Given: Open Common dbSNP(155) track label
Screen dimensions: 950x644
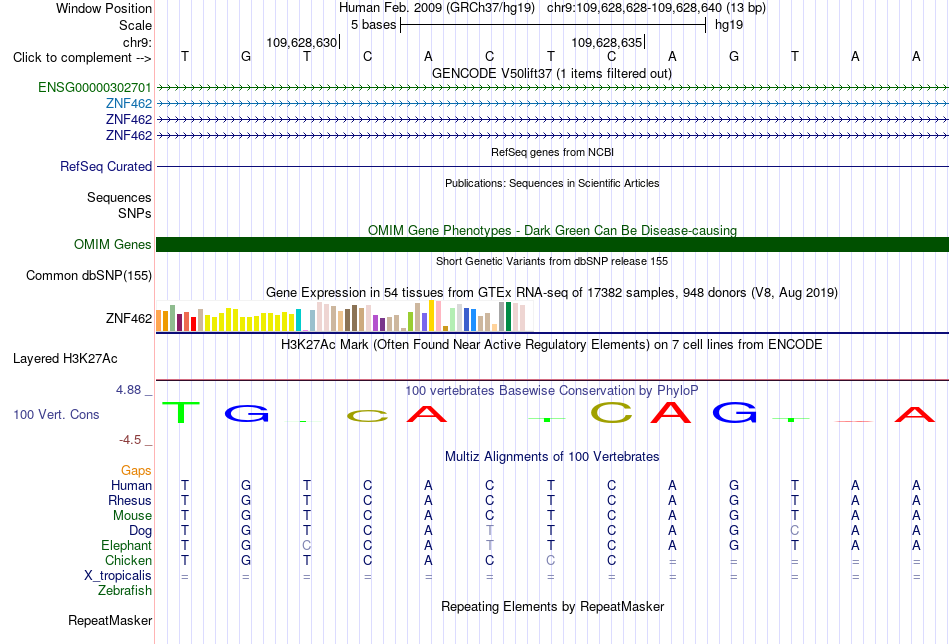Looking at the screenshot, I should coord(88,275).
